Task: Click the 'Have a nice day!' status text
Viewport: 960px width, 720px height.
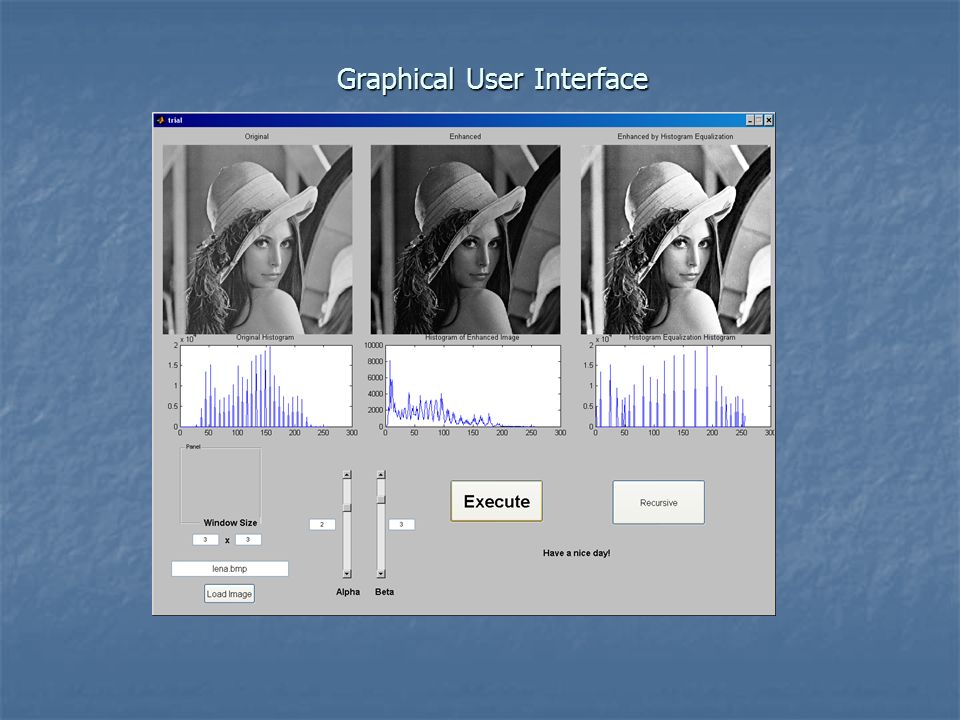Action: tap(576, 553)
